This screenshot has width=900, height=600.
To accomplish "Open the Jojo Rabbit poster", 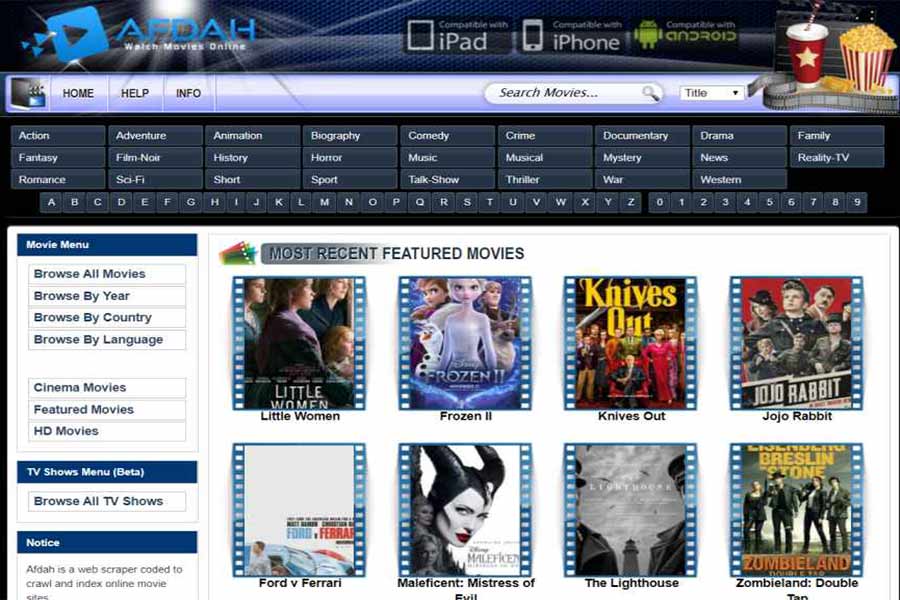I will click(x=797, y=343).
